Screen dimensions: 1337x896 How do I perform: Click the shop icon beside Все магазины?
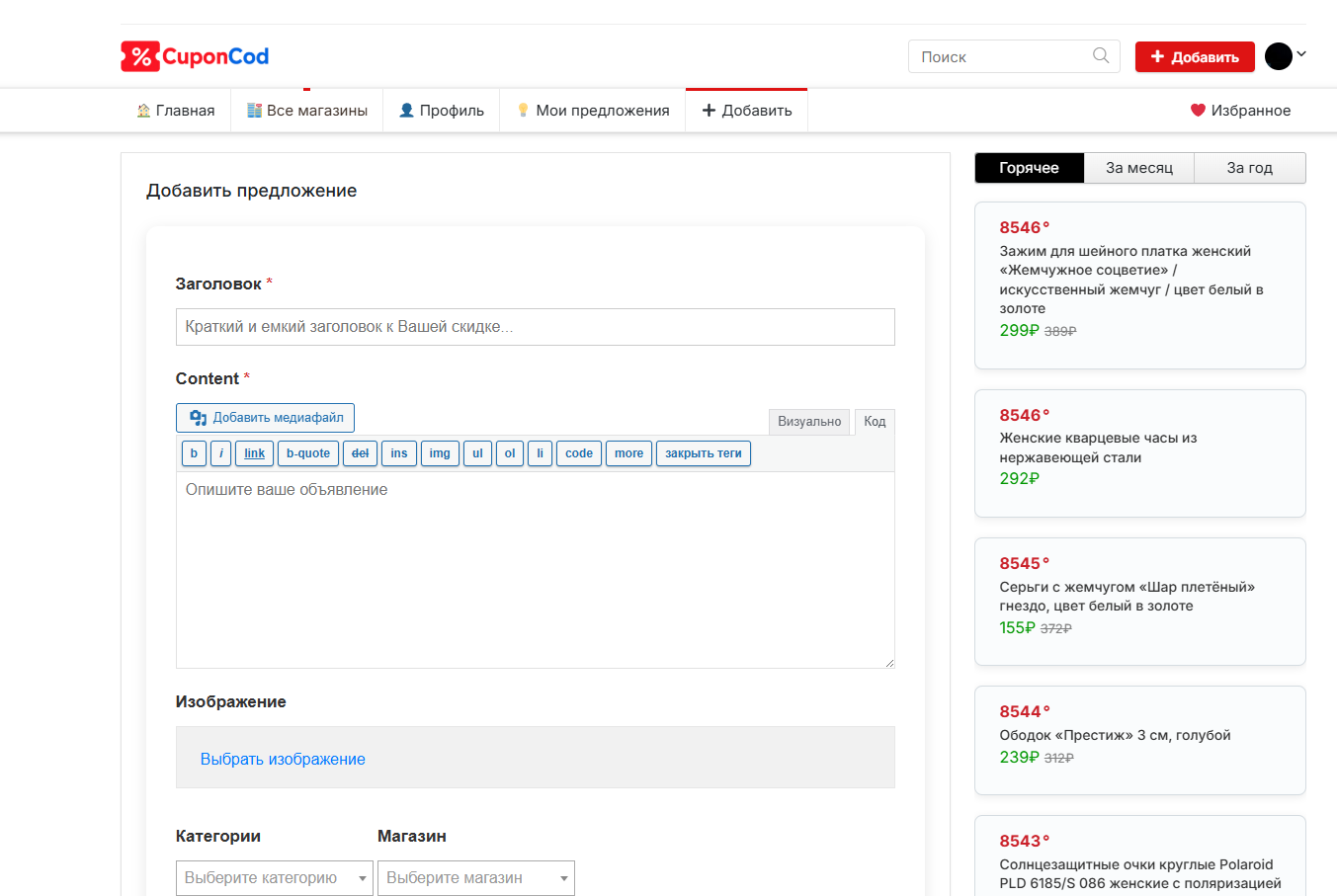(254, 111)
